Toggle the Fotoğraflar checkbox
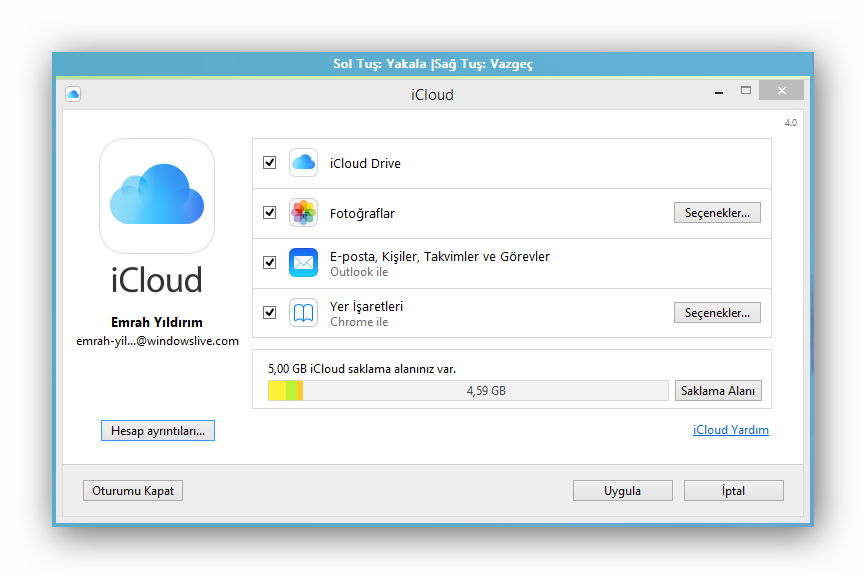The image size is (866, 579). [x=270, y=213]
